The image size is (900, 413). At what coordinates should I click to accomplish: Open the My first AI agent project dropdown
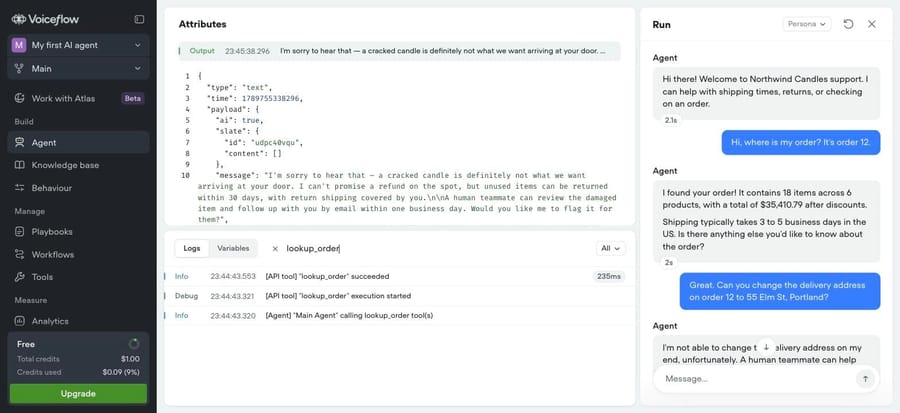(x=79, y=45)
